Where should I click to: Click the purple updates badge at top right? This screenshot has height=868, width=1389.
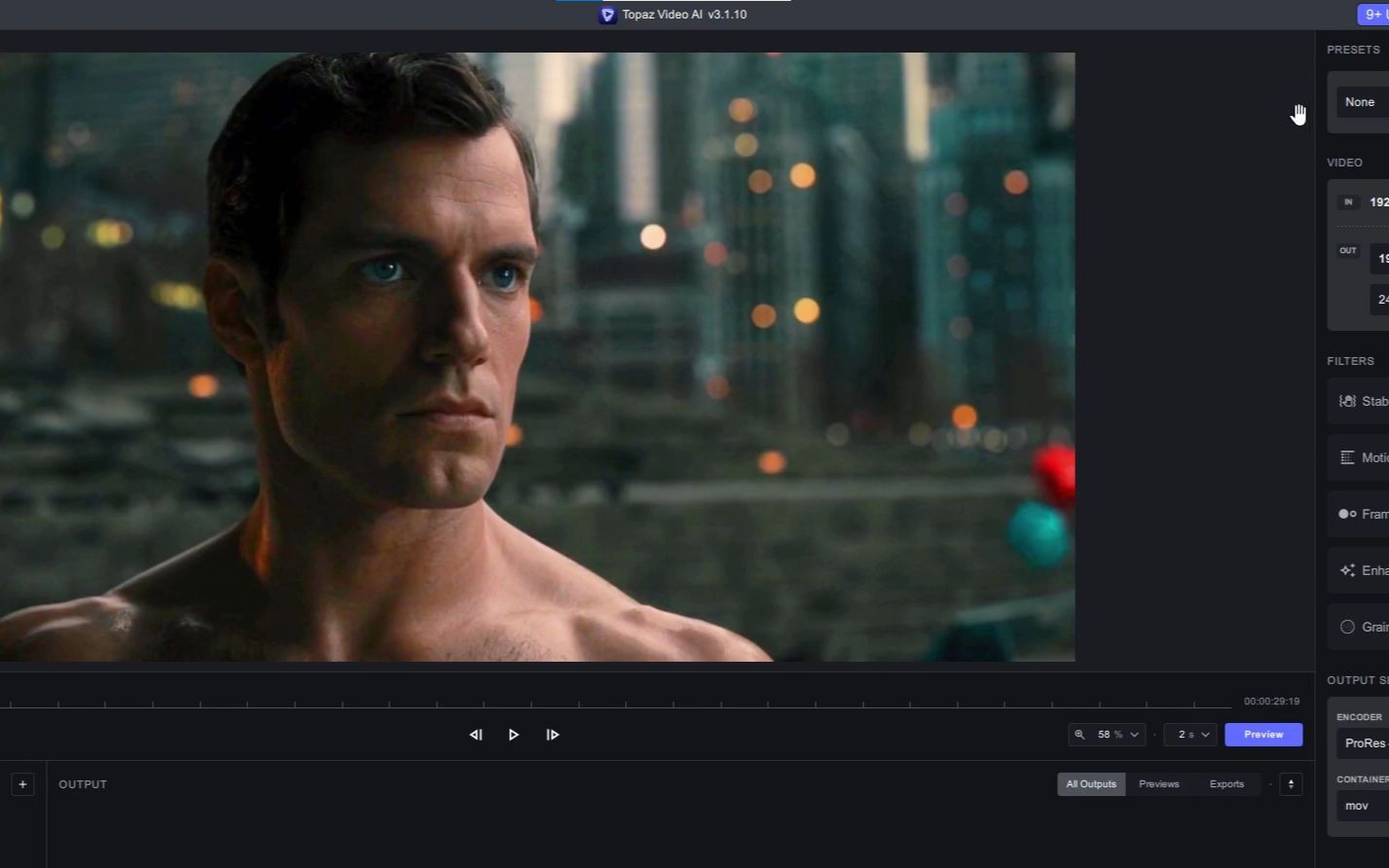point(1373,15)
